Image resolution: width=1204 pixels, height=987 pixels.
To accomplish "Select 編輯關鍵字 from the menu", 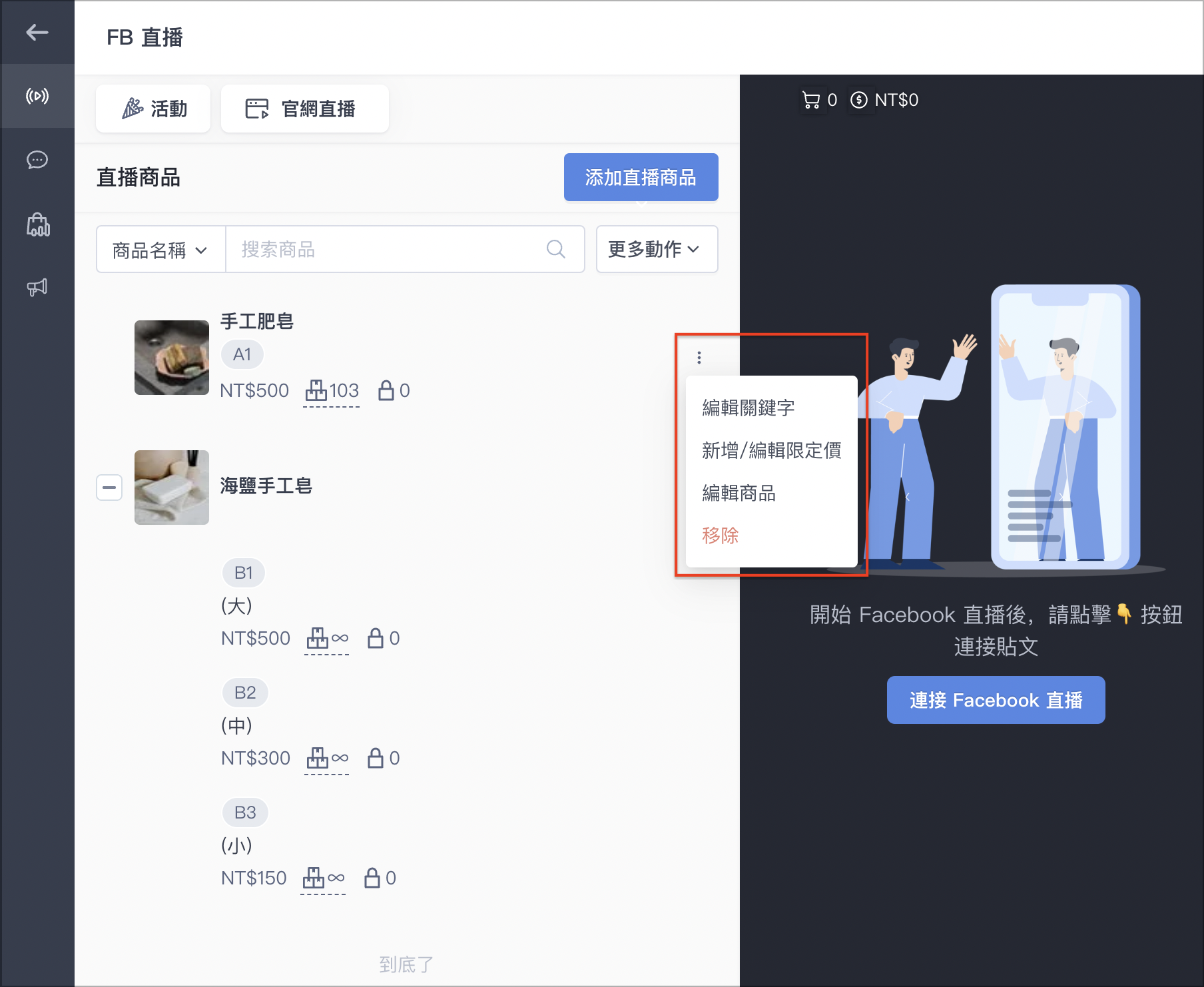I will pos(749,408).
